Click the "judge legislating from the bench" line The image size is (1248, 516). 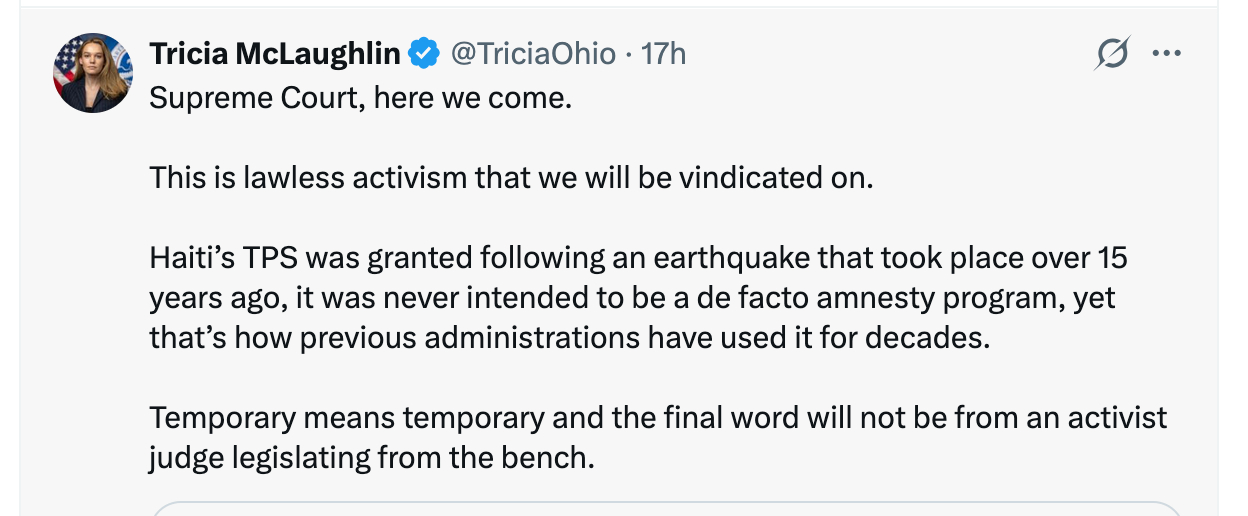371,457
